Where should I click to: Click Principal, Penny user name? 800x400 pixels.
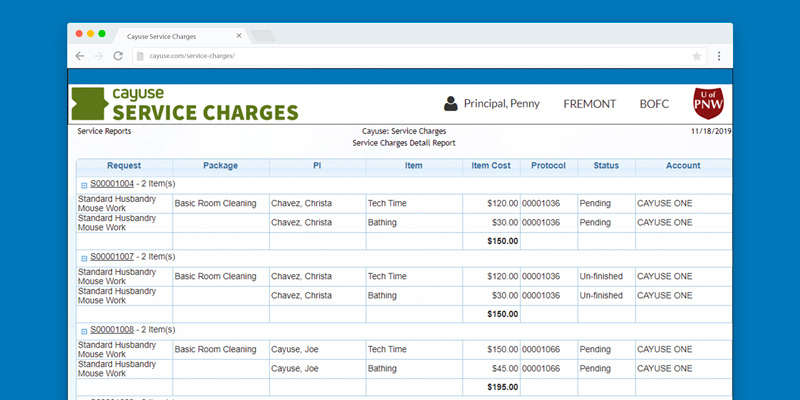pos(502,104)
